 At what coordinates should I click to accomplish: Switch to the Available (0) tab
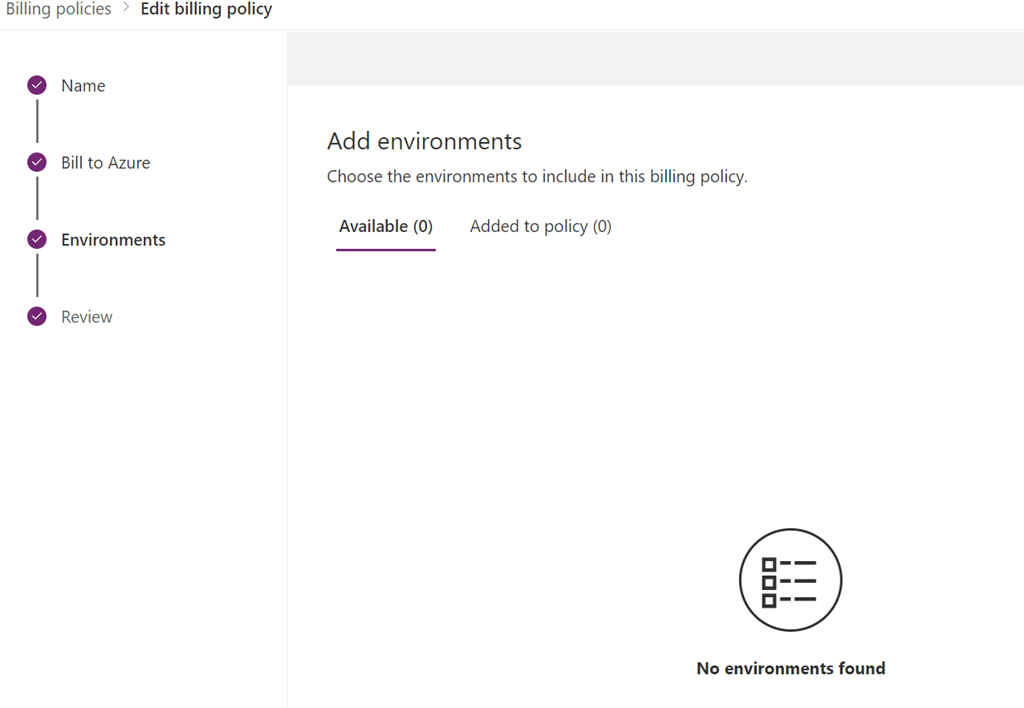(x=386, y=227)
